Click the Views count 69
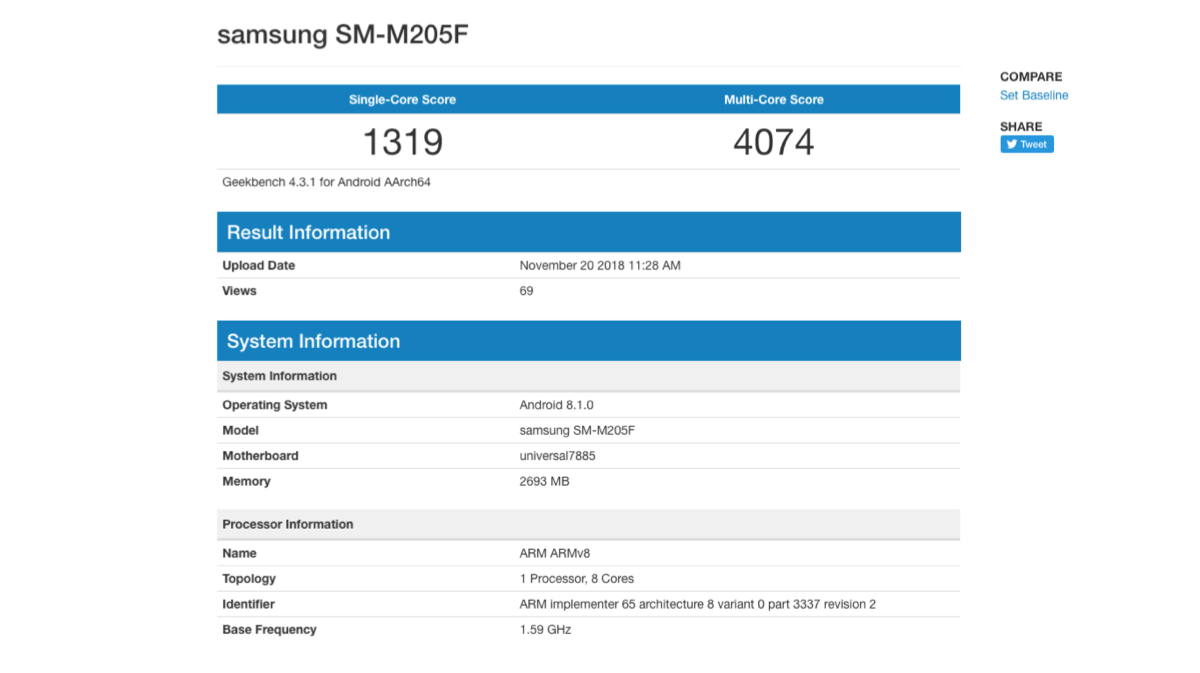The height and width of the screenshot is (673, 1200). [526, 291]
